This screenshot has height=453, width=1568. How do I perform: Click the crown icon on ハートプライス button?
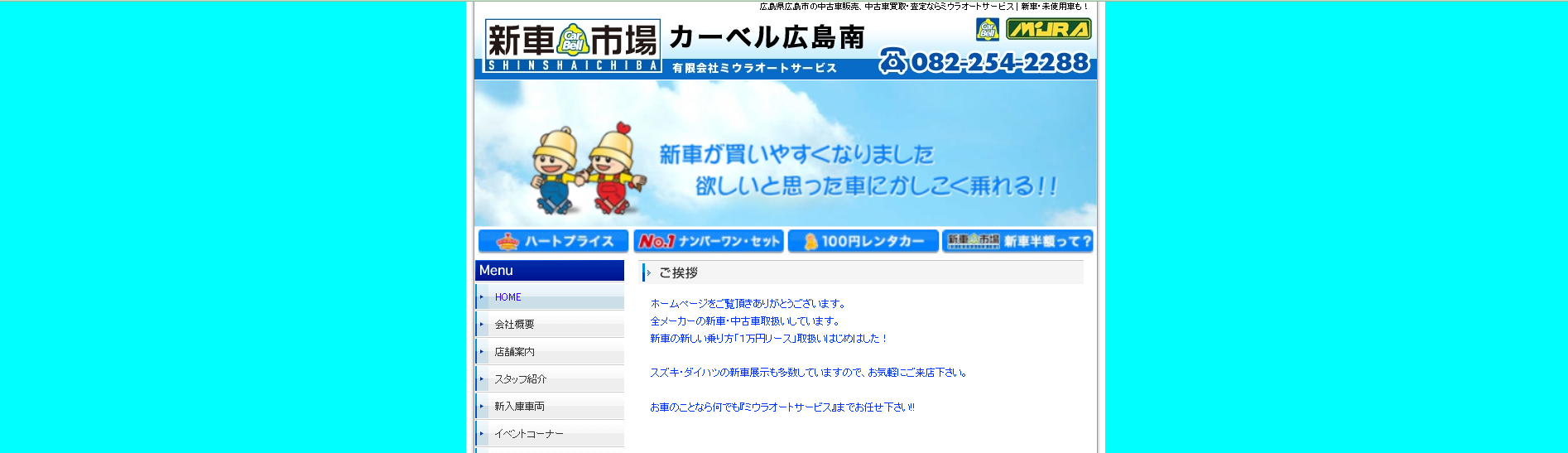click(x=507, y=241)
